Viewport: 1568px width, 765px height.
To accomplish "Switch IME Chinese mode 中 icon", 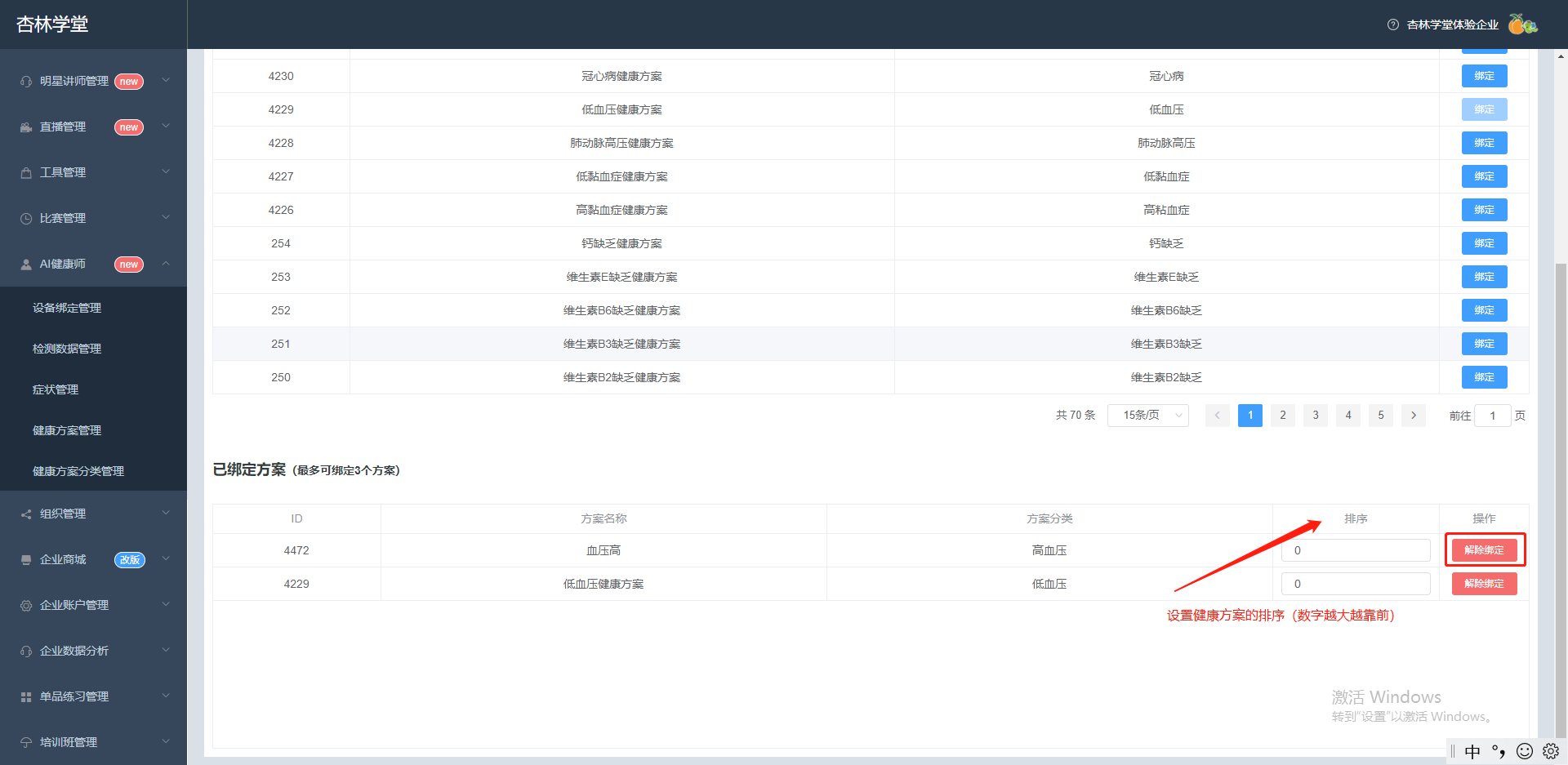I will [x=1472, y=751].
